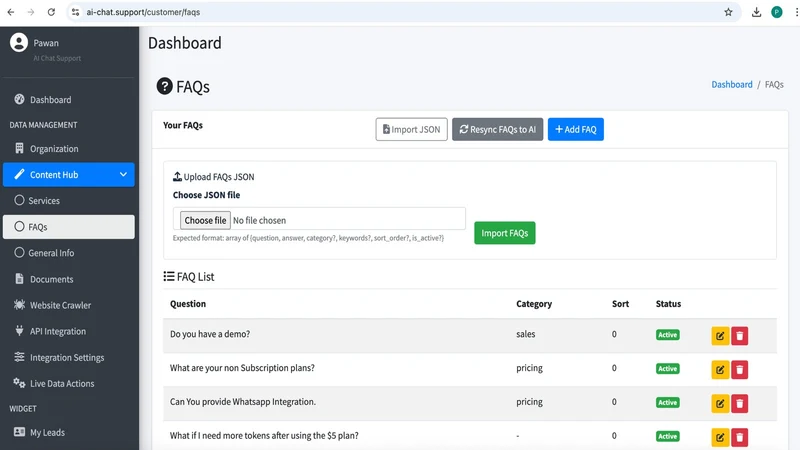Delete the Whatsapp Integration FAQ

(x=739, y=404)
